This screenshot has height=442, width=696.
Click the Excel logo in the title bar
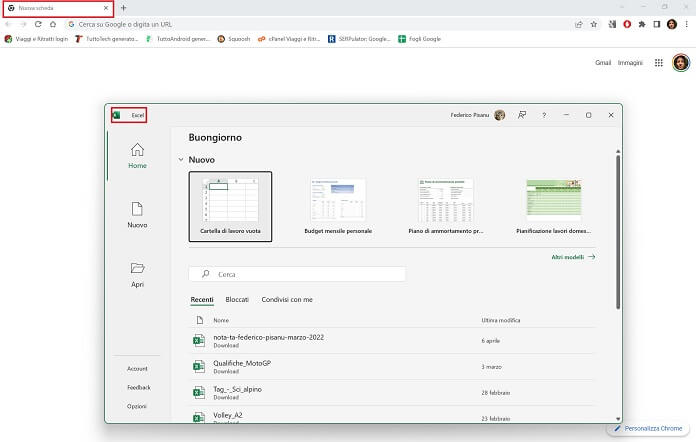116,115
